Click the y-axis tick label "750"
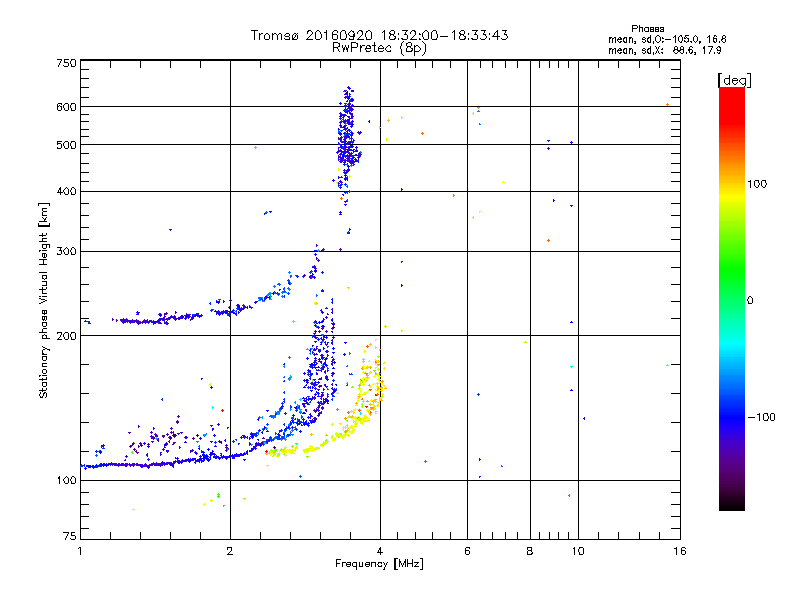The height and width of the screenshot is (600, 800). (x=66, y=63)
